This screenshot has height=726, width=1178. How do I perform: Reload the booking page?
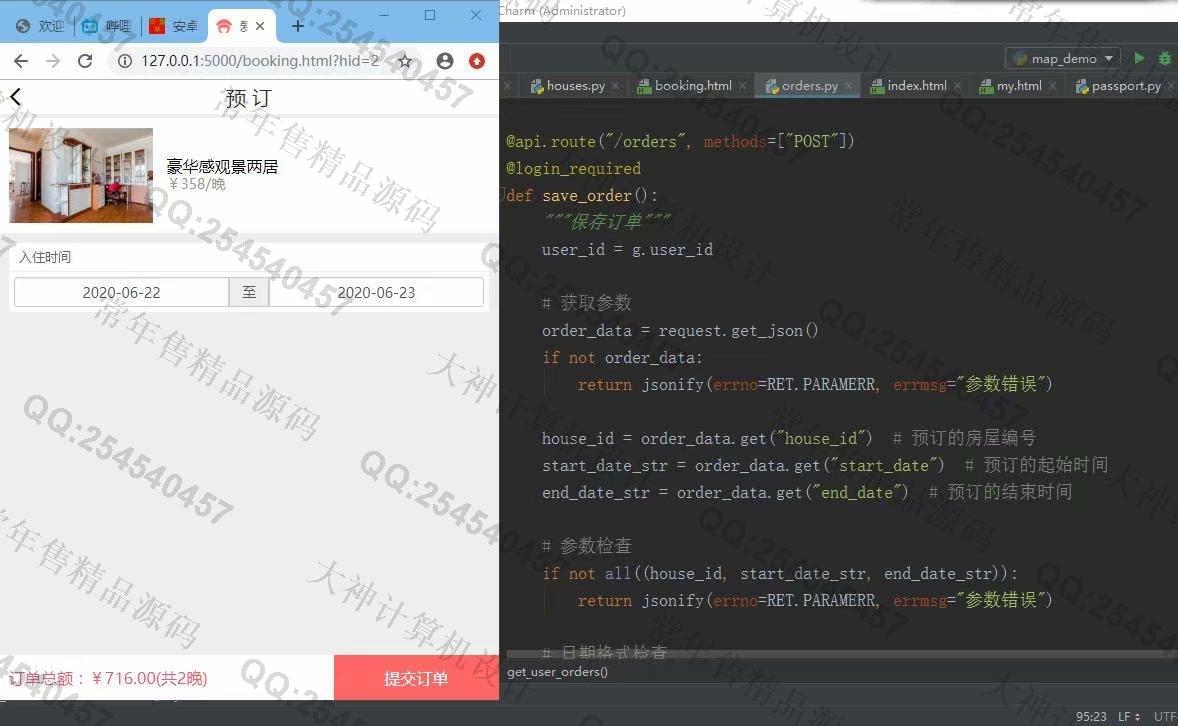85,61
